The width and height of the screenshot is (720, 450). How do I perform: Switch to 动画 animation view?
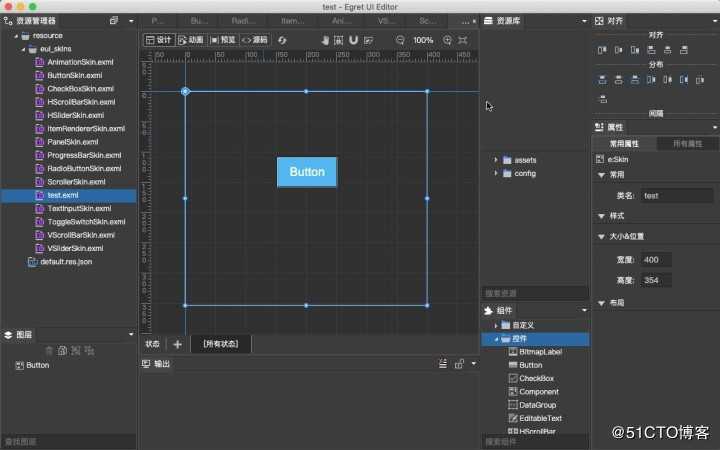coord(191,40)
